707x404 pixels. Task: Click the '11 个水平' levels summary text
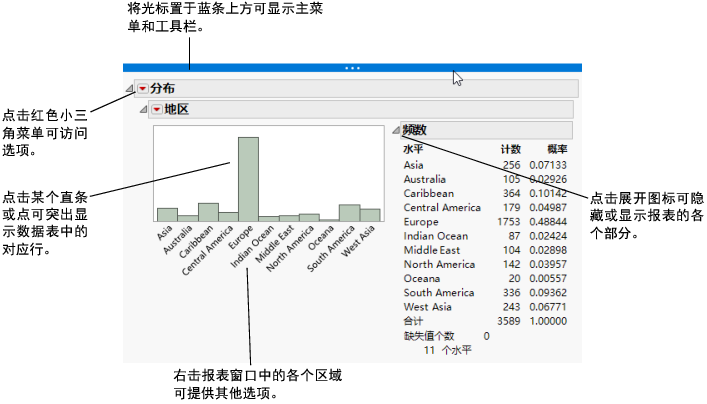448,350
